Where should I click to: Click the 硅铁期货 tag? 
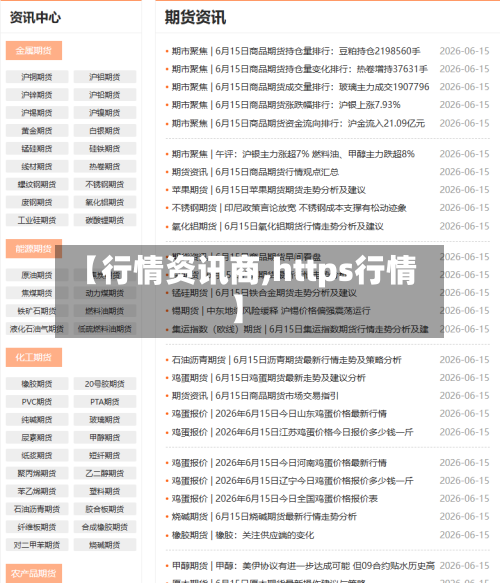tap(105, 149)
